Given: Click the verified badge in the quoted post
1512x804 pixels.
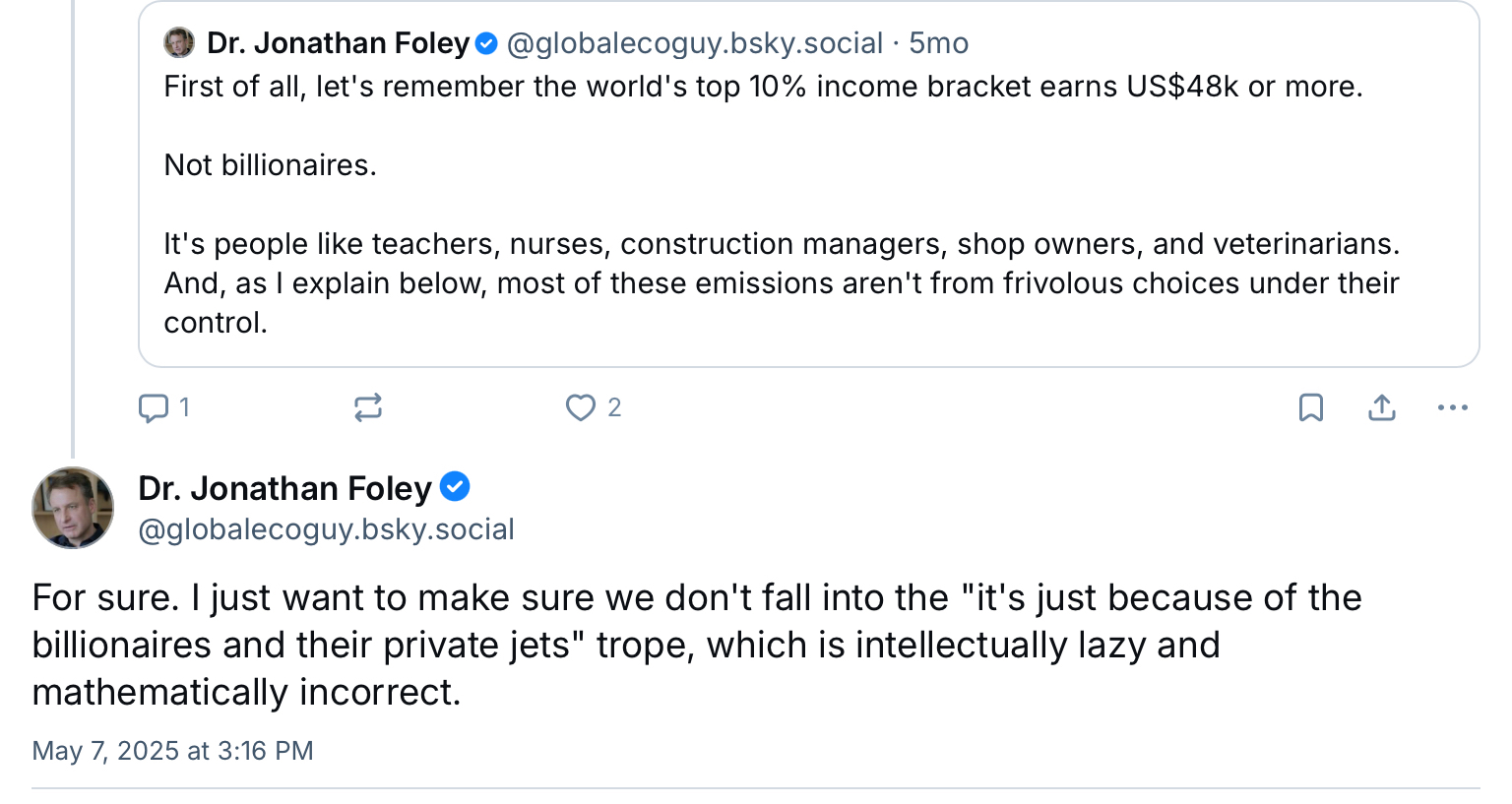Looking at the screenshot, I should (x=486, y=43).
